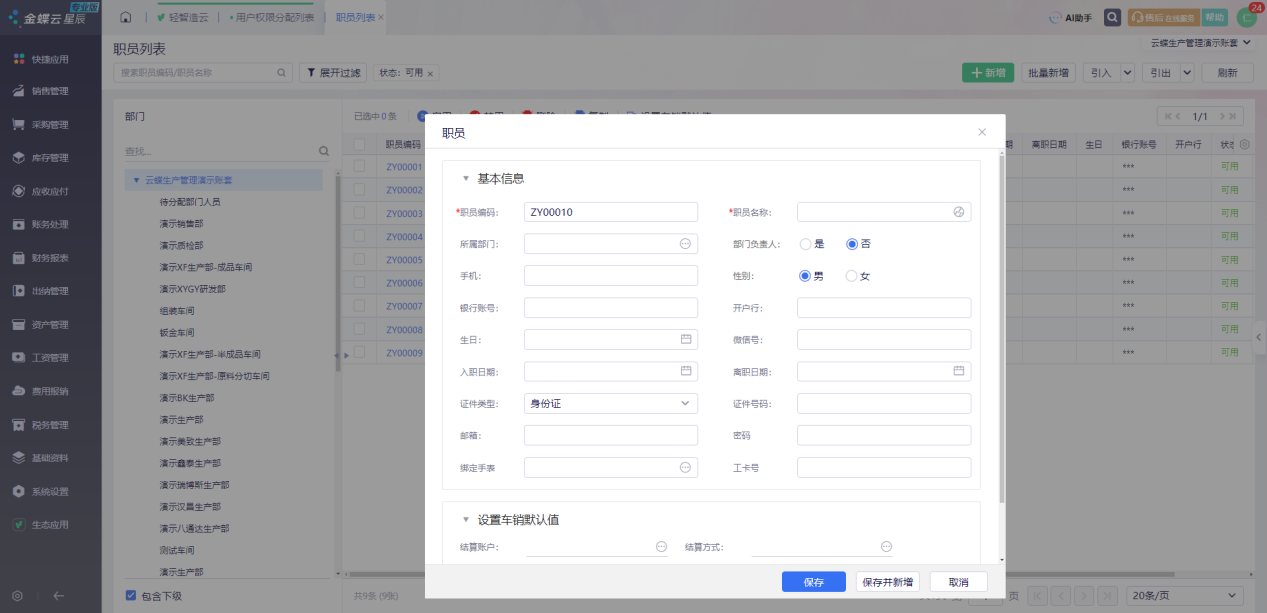Expand the right side panel arrow
This screenshot has height=613, width=1267.
1259,338
